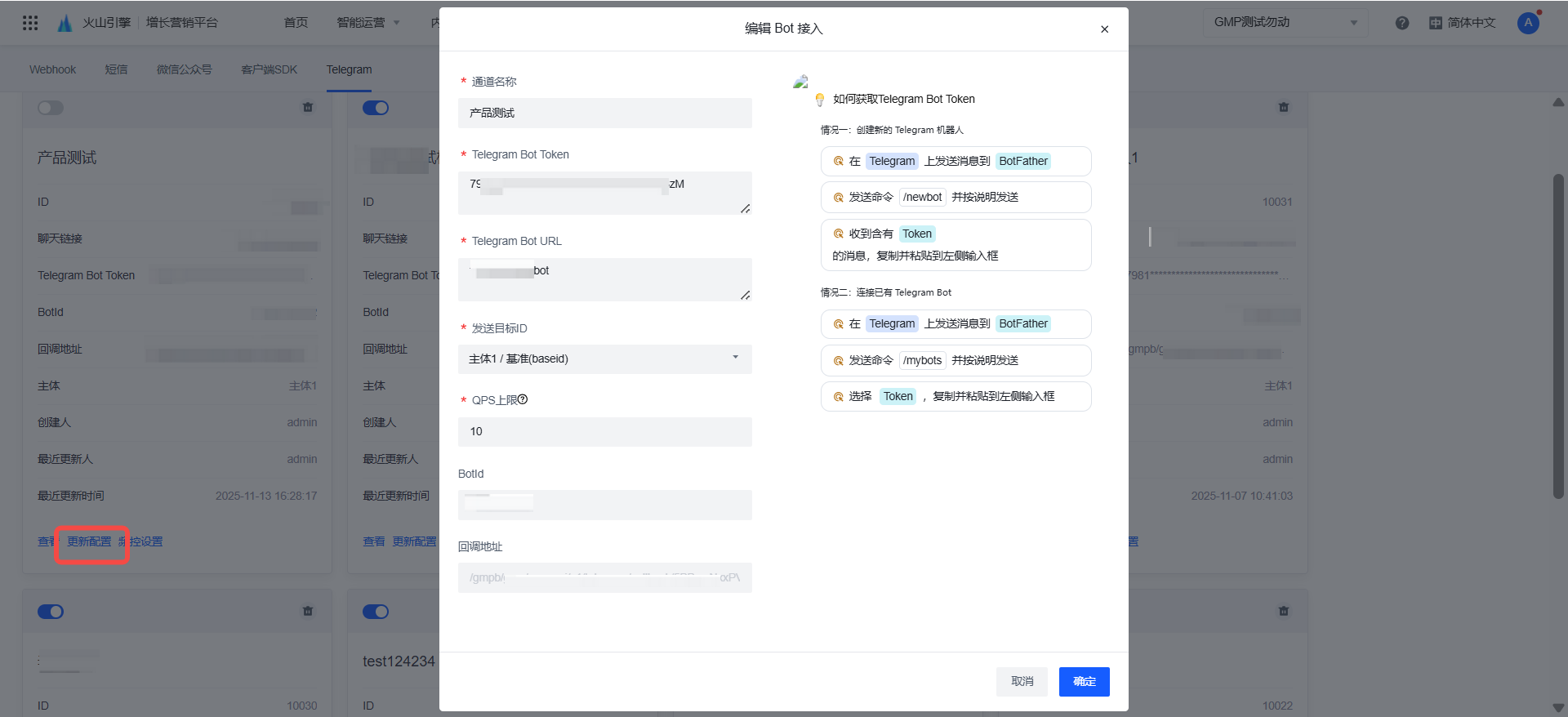Switch to the 客户端SDK tab

coord(269,69)
